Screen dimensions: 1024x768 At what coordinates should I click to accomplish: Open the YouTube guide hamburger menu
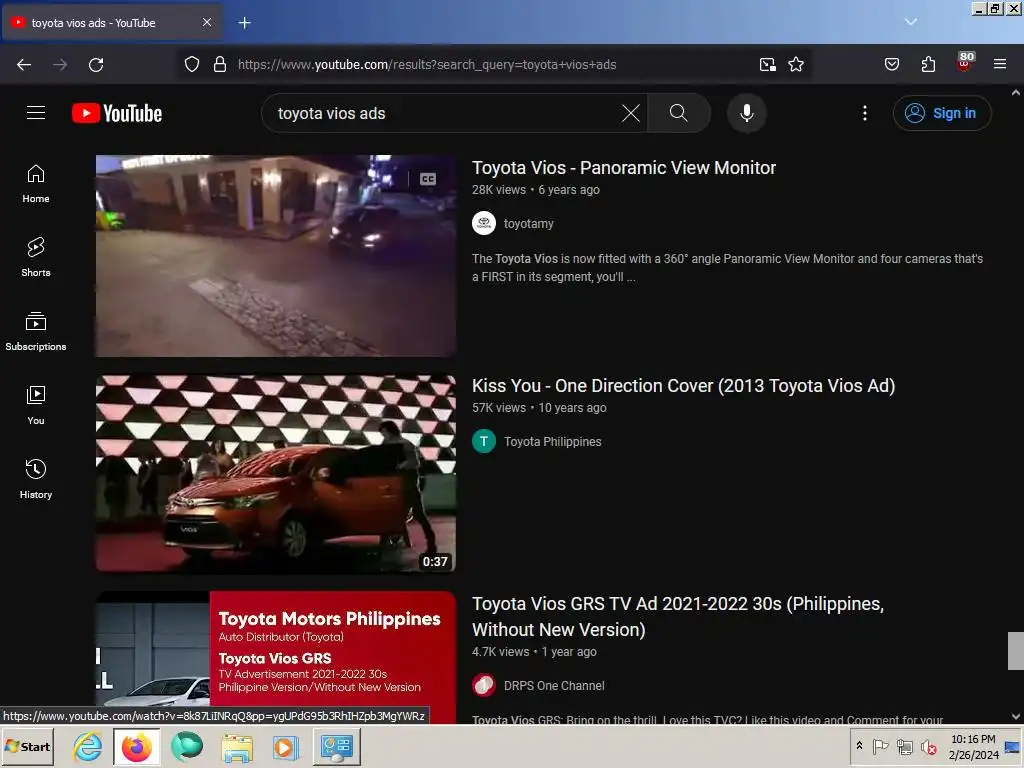click(x=36, y=113)
